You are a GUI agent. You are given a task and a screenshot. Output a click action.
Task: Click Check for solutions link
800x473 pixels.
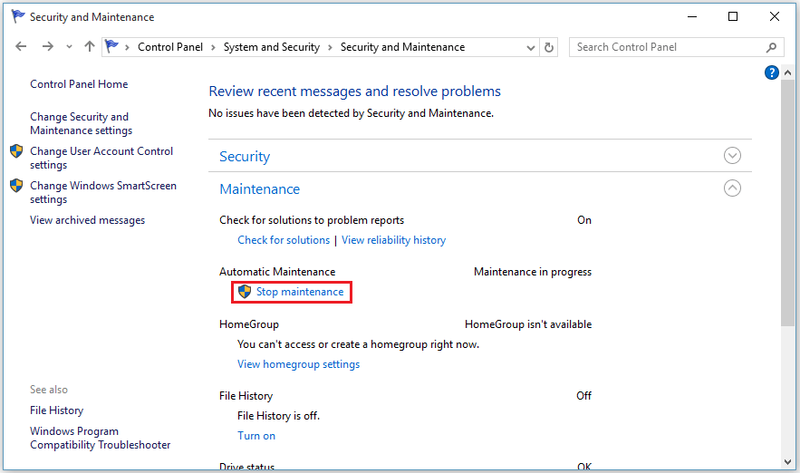tap(284, 240)
